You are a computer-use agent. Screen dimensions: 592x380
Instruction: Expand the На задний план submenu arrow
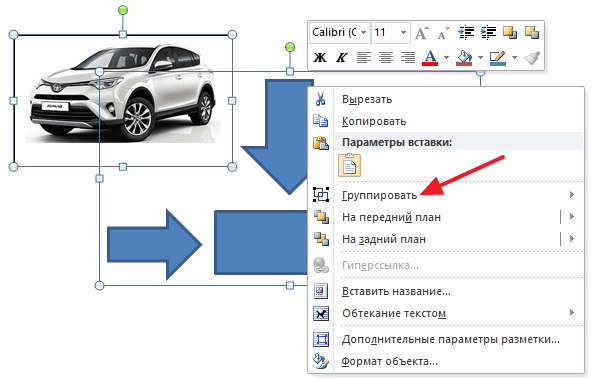point(572,239)
